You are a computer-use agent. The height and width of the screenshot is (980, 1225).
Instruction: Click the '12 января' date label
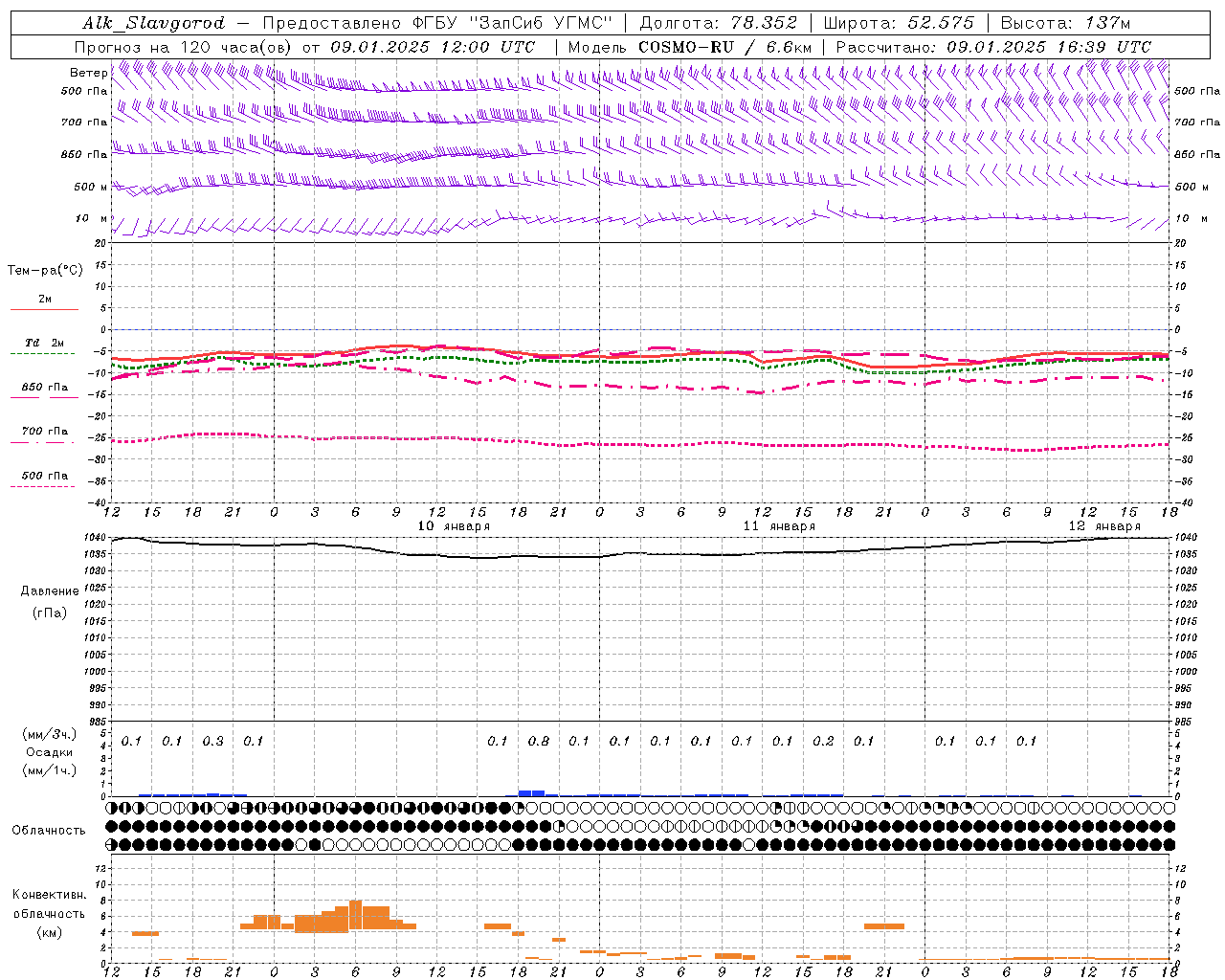click(1104, 526)
